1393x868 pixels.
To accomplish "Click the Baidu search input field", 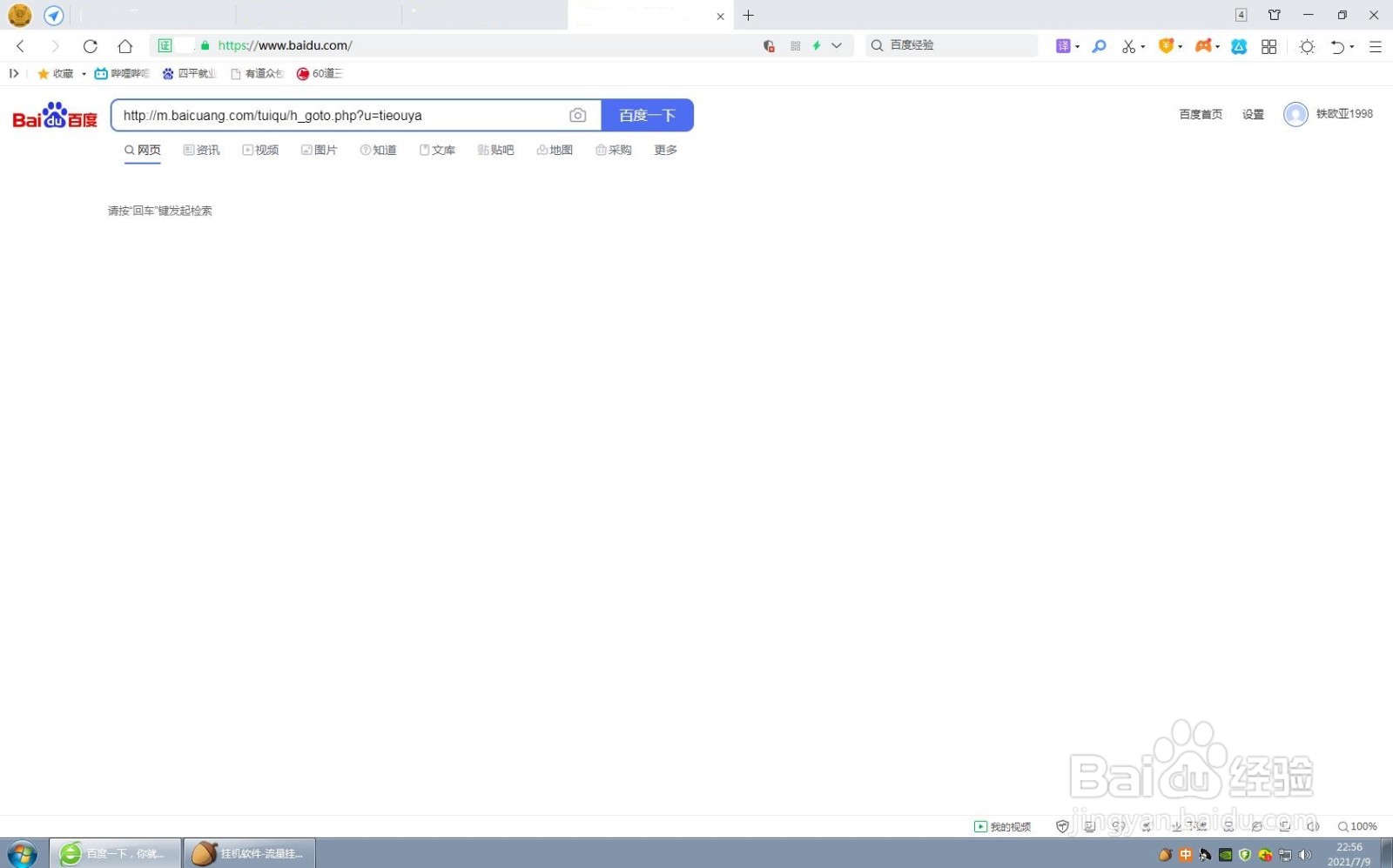I will 340,115.
